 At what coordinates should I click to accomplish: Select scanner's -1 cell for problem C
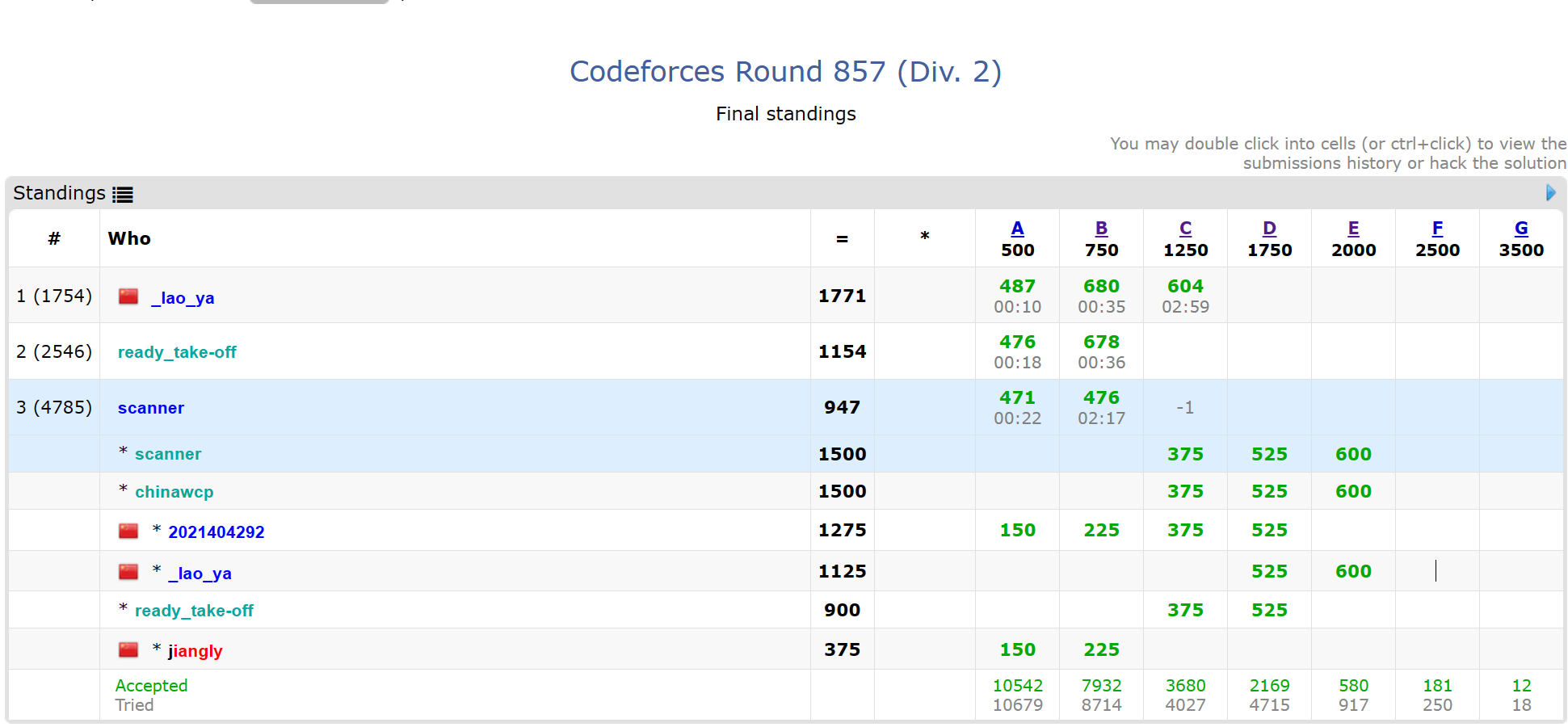pyautogui.click(x=1185, y=407)
